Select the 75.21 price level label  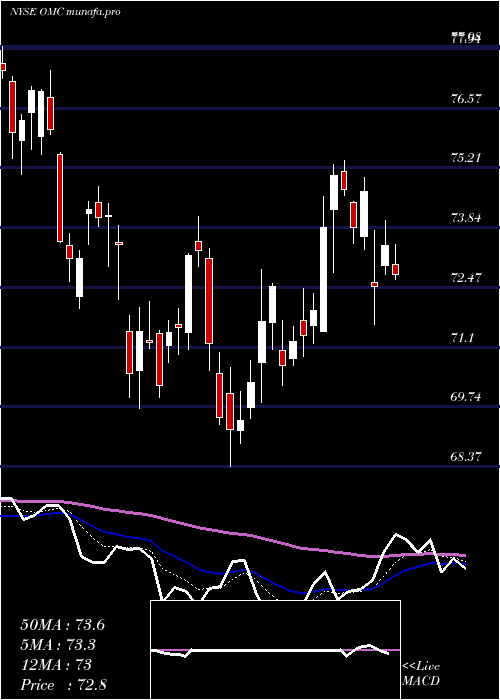point(467,158)
